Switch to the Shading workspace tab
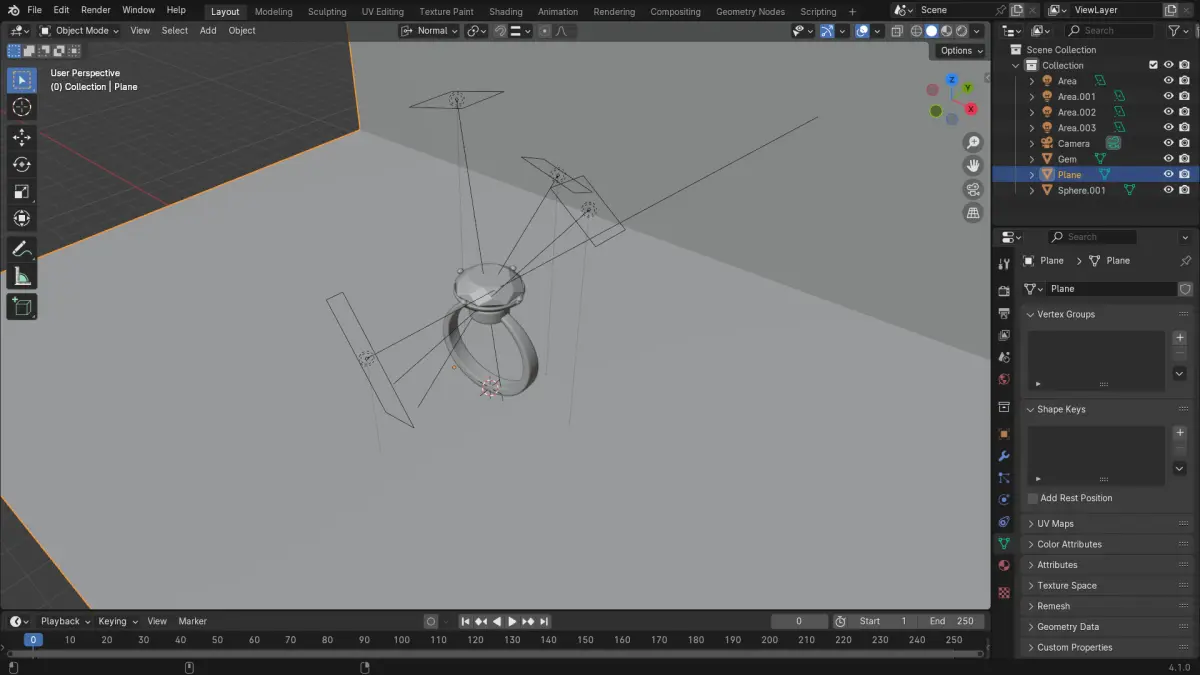This screenshot has height=675, width=1200. pyautogui.click(x=506, y=12)
